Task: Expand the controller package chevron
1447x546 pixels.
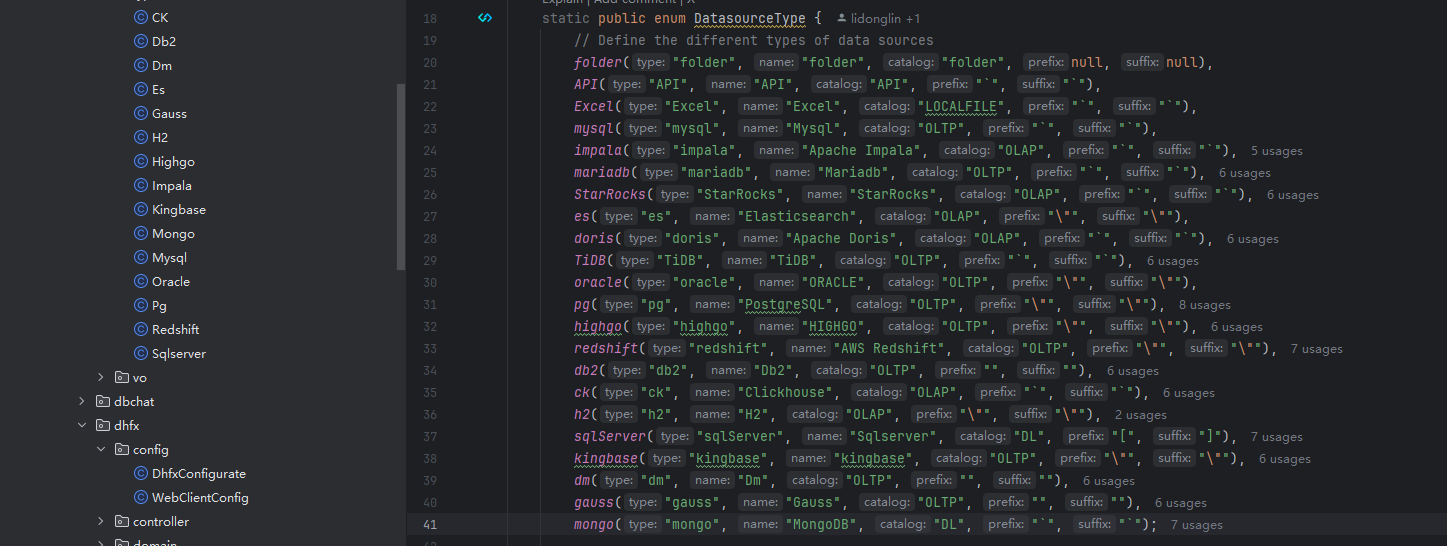Action: [101, 521]
